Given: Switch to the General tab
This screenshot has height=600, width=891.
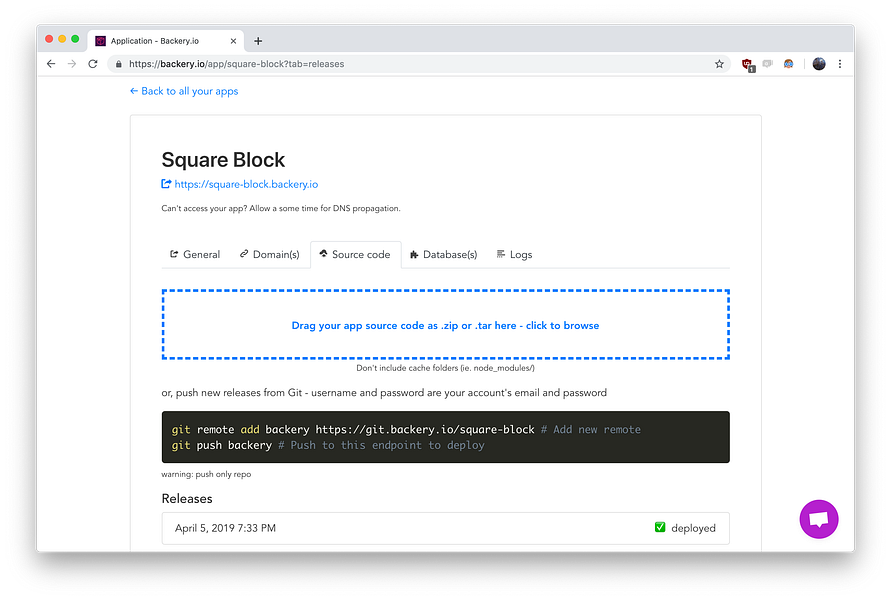Looking at the screenshot, I should [x=195, y=255].
